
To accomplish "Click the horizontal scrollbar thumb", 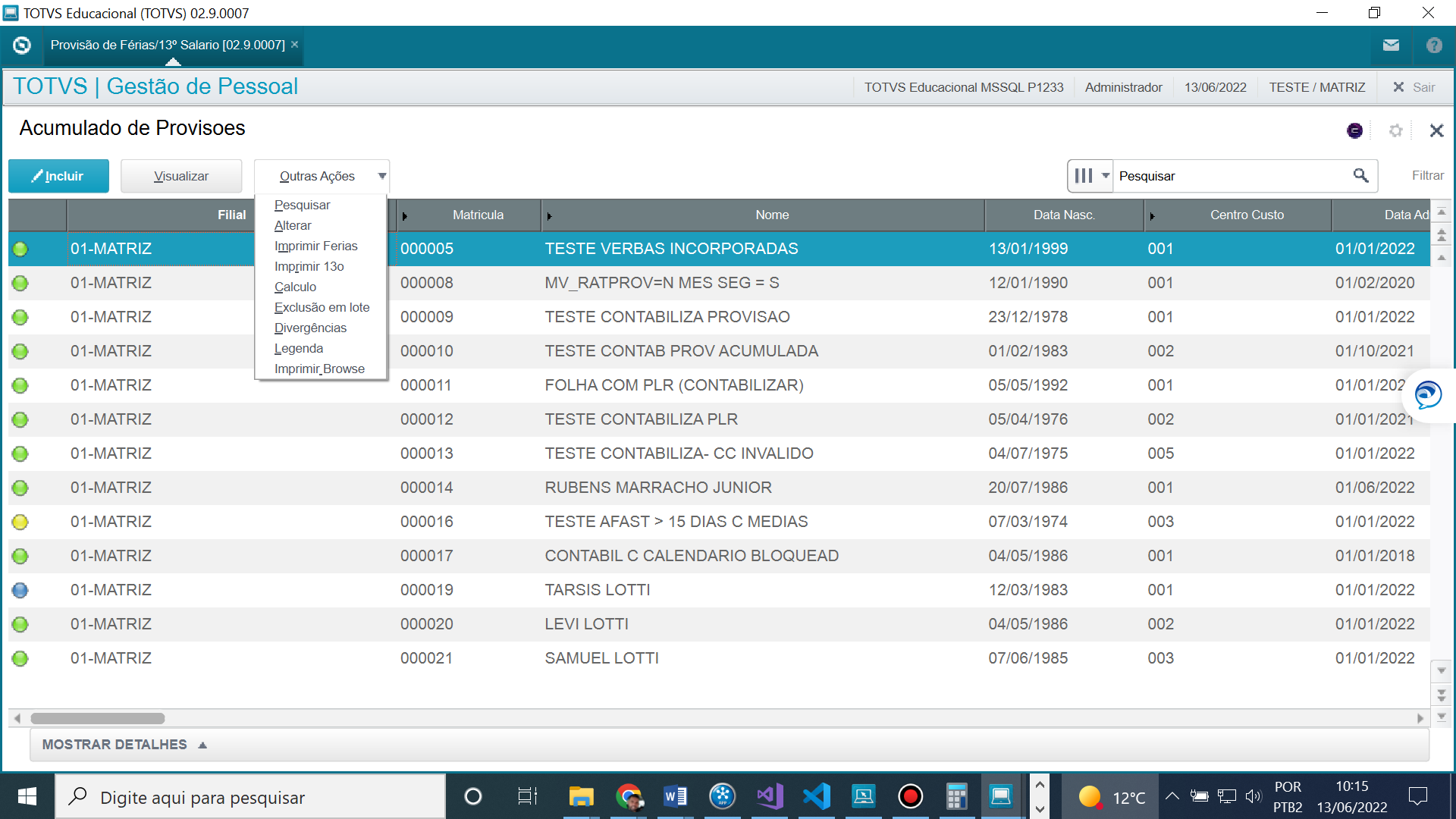I will click(x=97, y=718).
